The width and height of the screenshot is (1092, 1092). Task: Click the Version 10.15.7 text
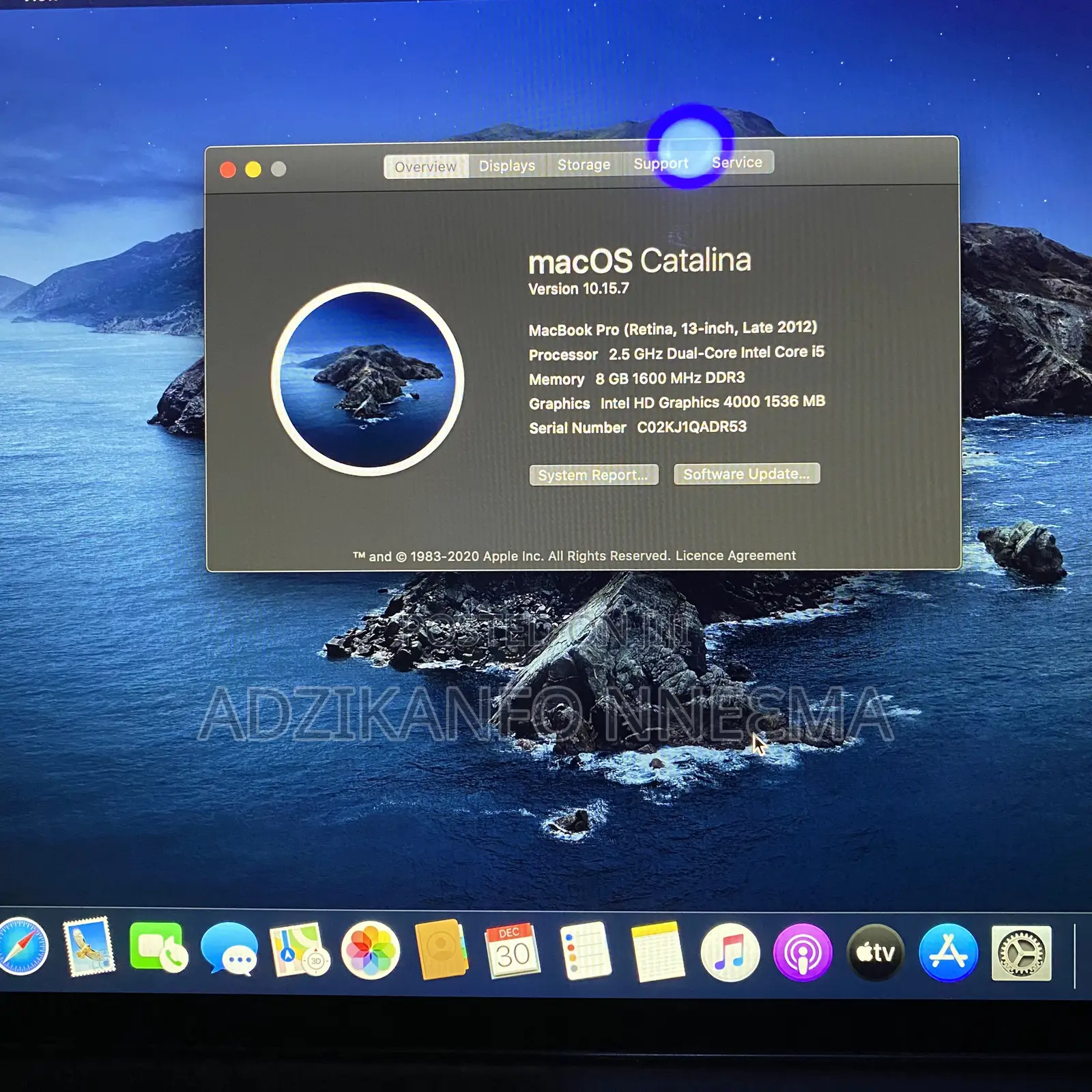click(x=579, y=289)
